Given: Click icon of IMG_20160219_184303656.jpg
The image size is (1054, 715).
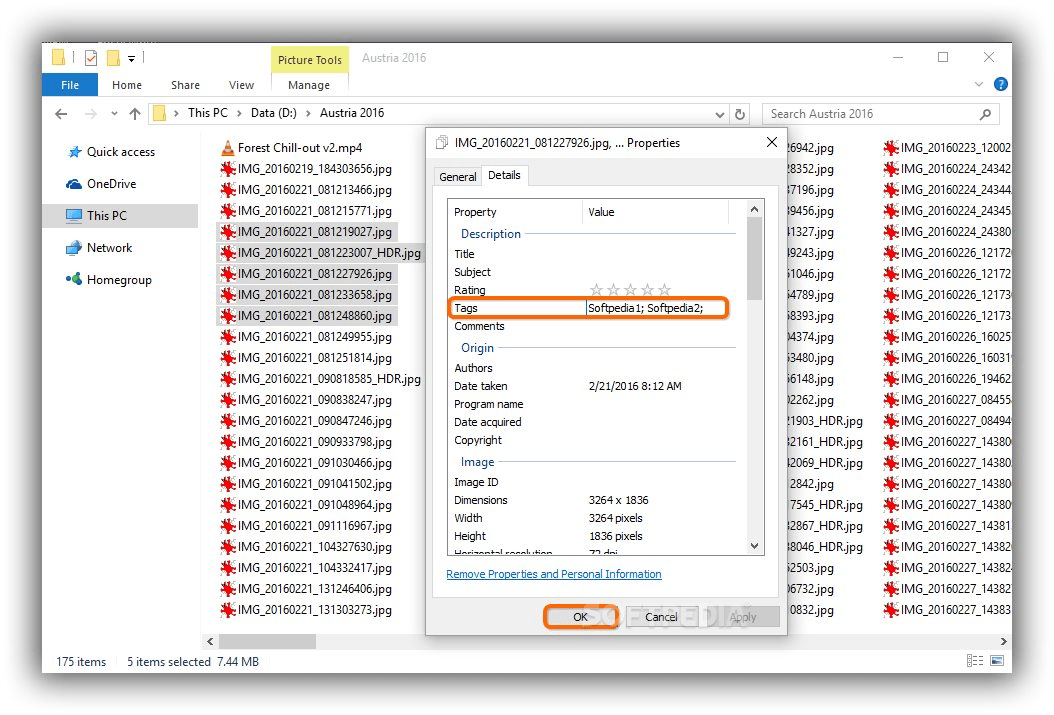Looking at the screenshot, I should tap(228, 169).
